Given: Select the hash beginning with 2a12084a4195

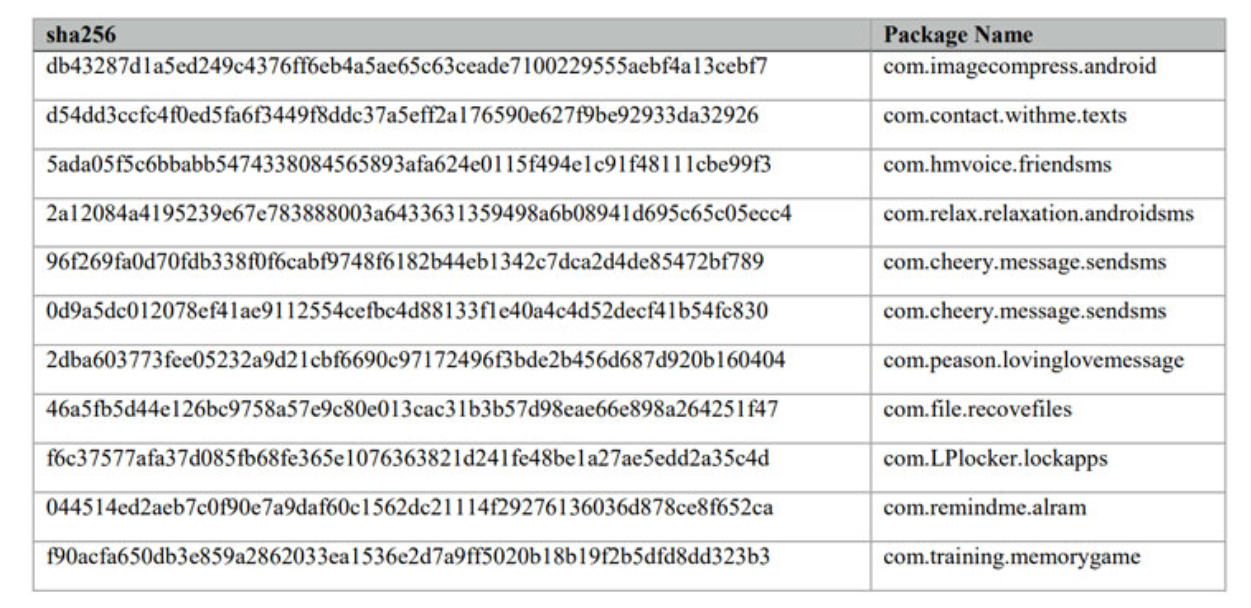Looking at the screenshot, I should click(418, 214).
